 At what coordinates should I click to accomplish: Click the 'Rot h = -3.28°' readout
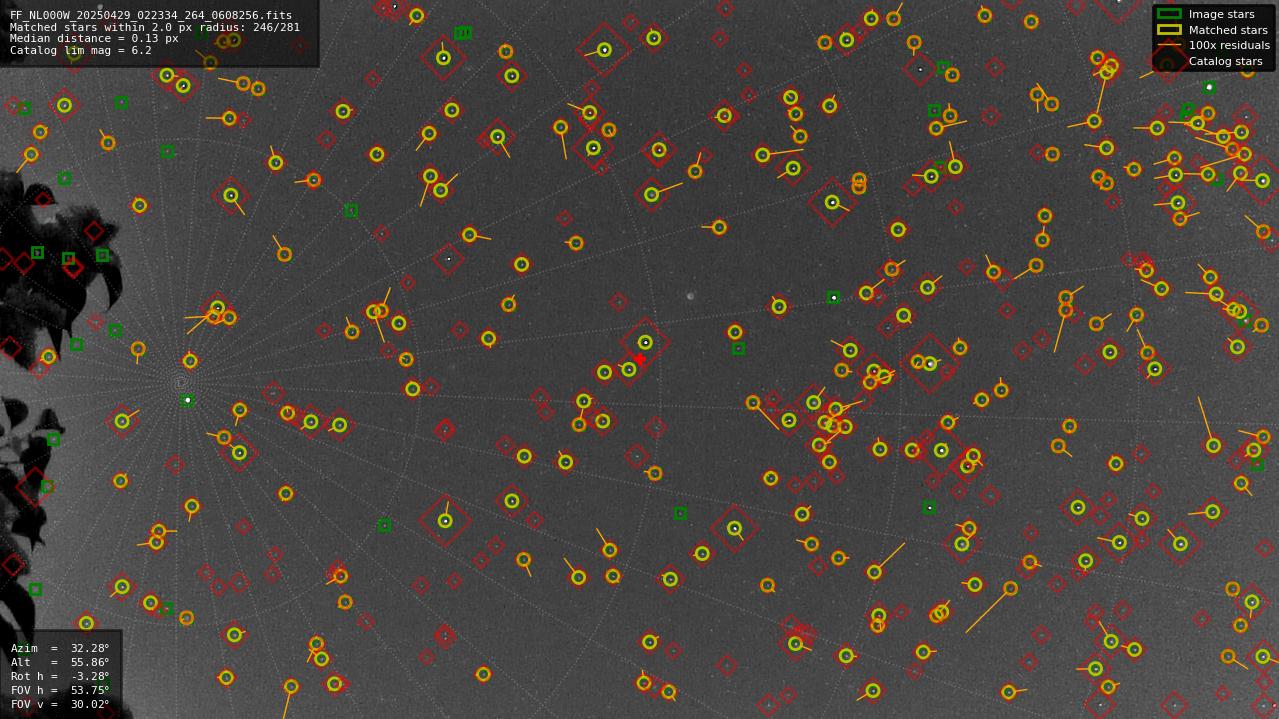(60, 676)
